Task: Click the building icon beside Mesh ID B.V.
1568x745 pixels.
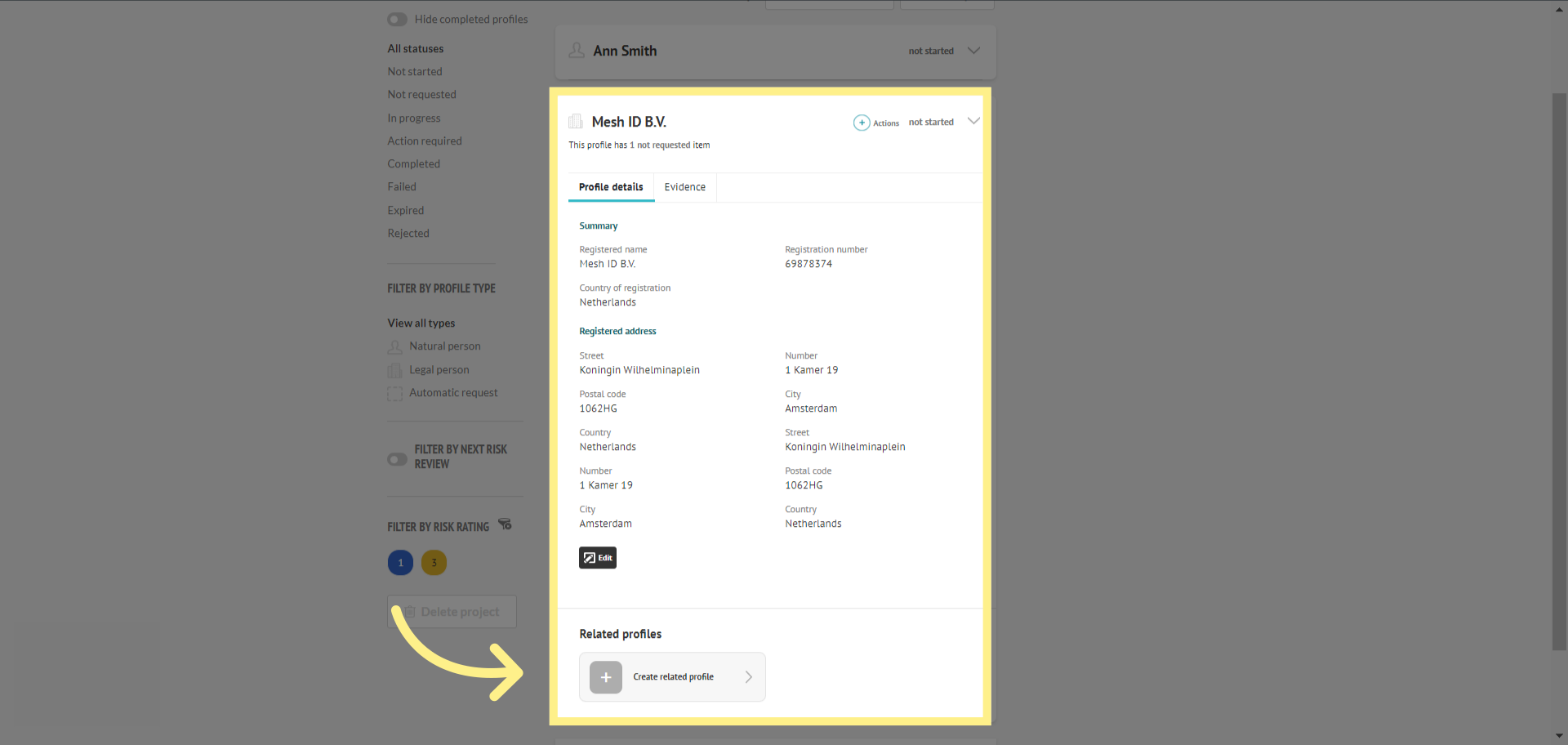Action: (576, 121)
